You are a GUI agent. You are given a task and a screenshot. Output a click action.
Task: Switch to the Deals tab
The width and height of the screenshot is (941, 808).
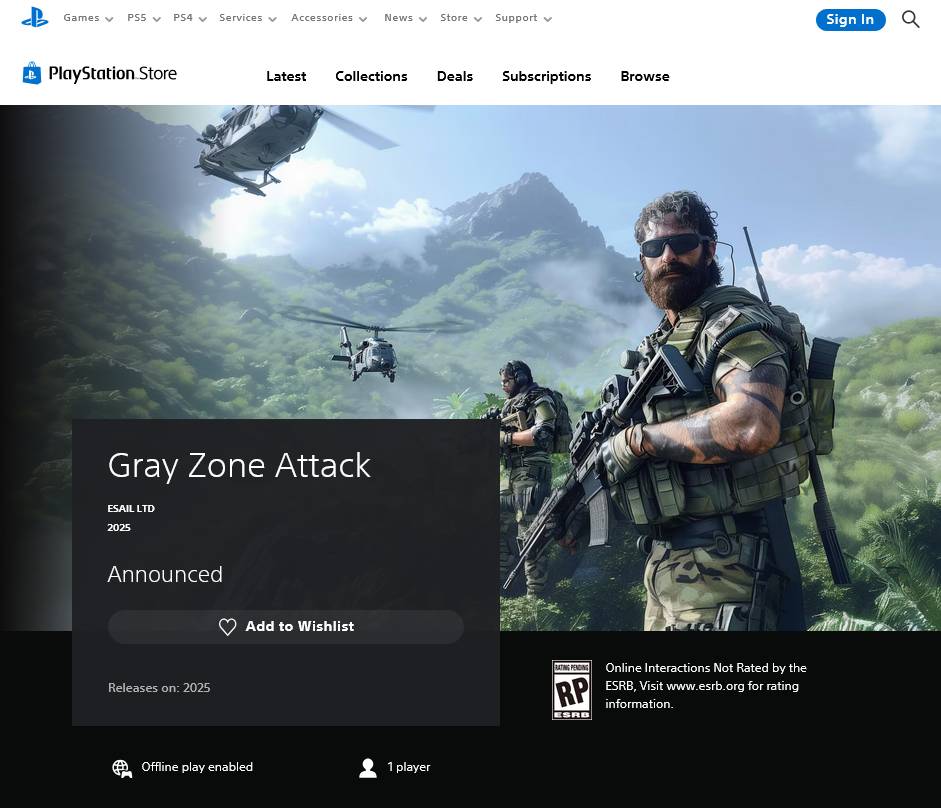tap(455, 76)
